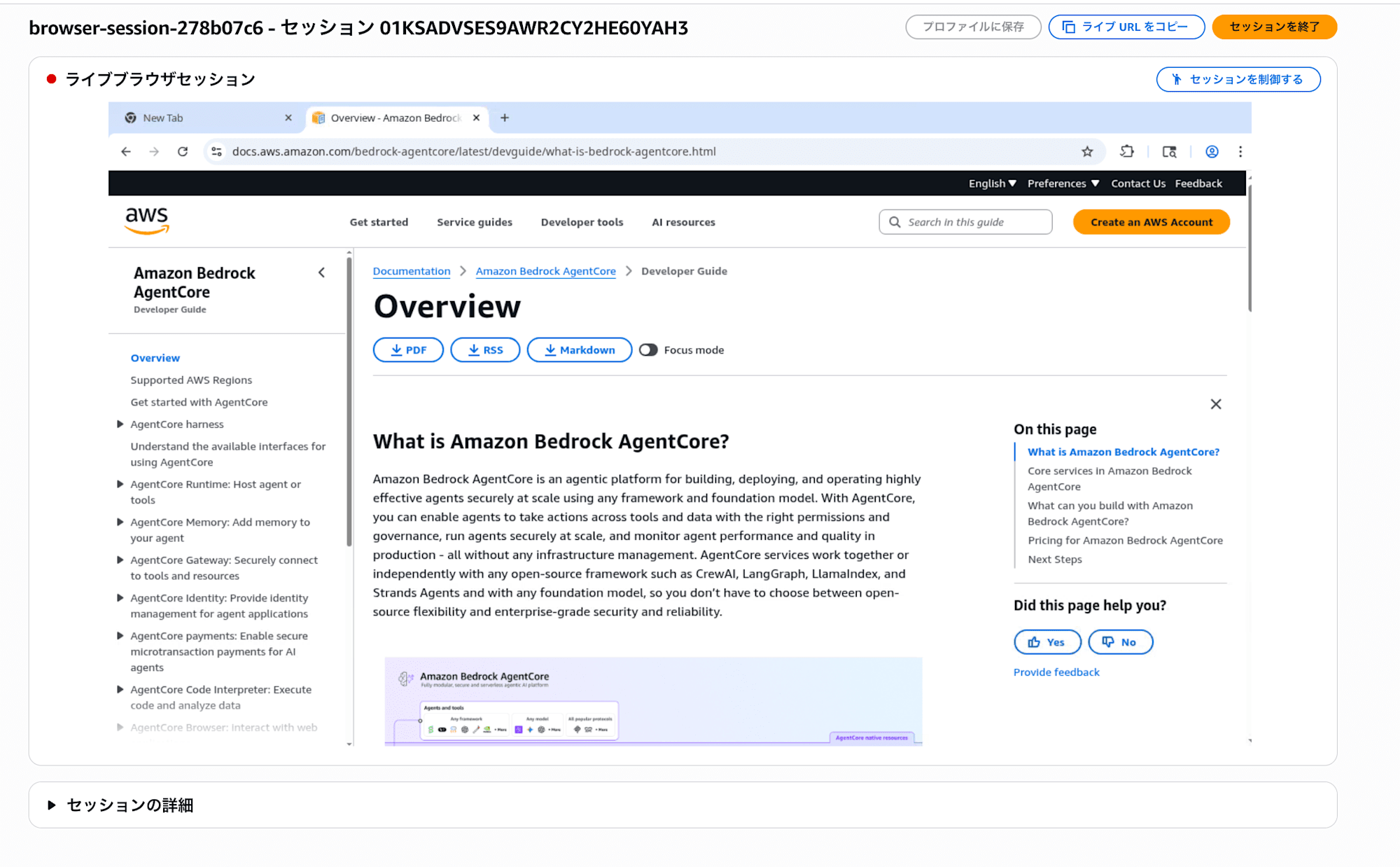
Task: Go forward in the embedded browser
Action: coord(154,151)
